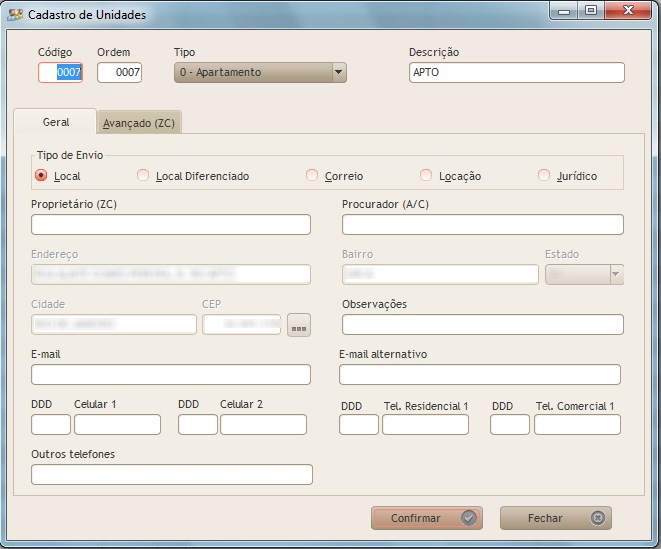Select the Local radio button

point(41,175)
